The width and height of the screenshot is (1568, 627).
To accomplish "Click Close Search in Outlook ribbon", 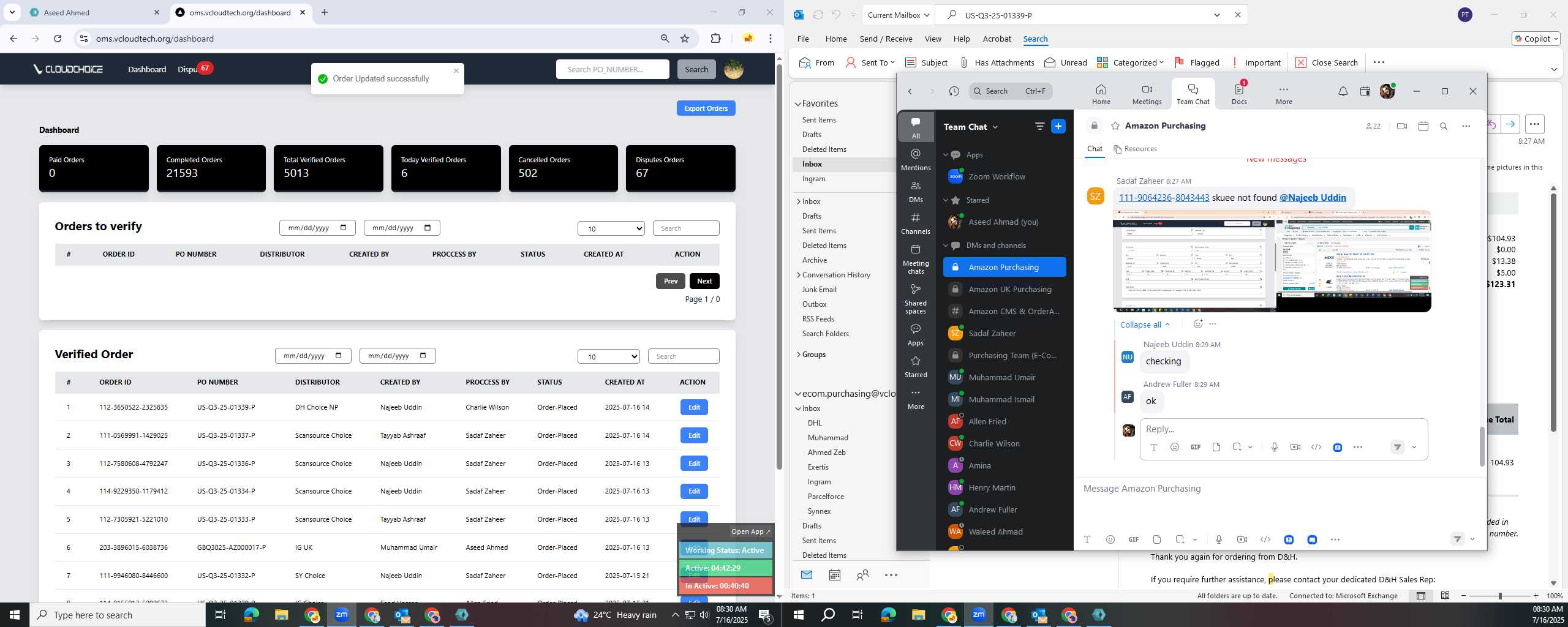I will coord(1326,62).
